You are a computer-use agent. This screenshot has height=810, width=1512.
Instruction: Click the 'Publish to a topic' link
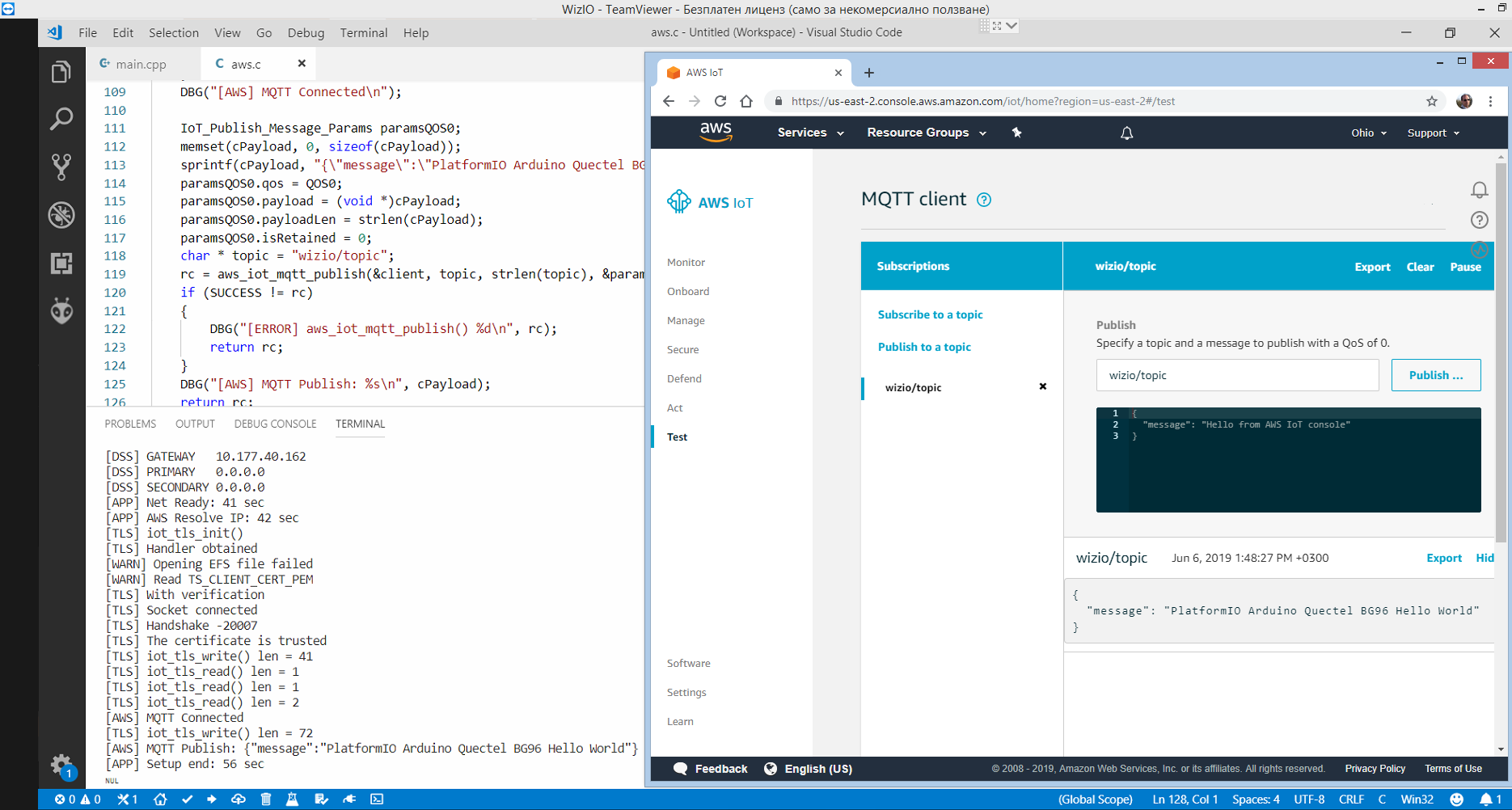click(924, 347)
